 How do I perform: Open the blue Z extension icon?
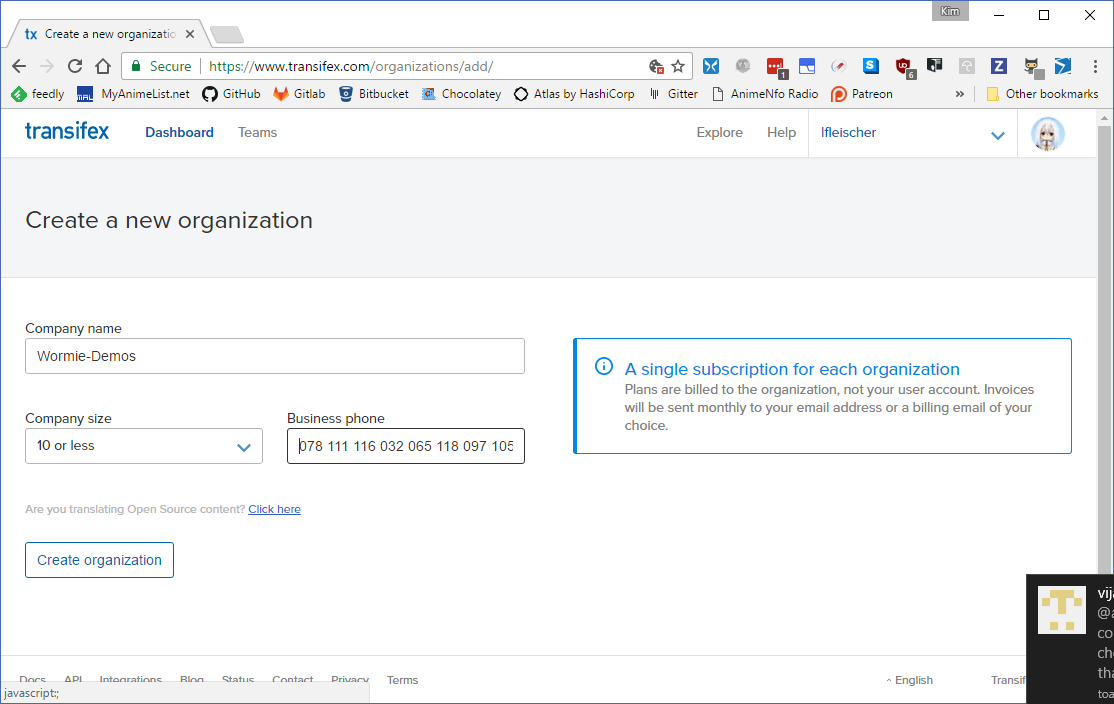(x=998, y=66)
